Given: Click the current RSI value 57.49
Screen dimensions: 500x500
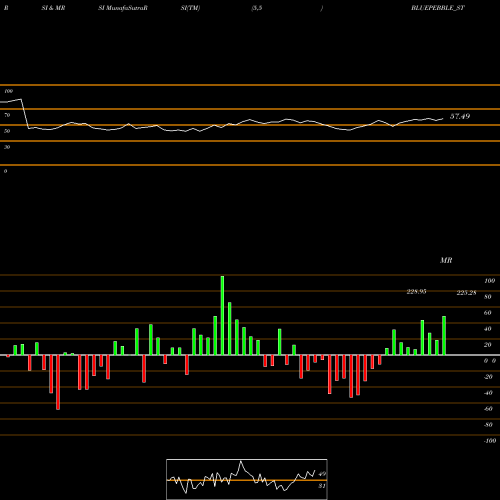Looking at the screenshot, I should tap(460, 116).
